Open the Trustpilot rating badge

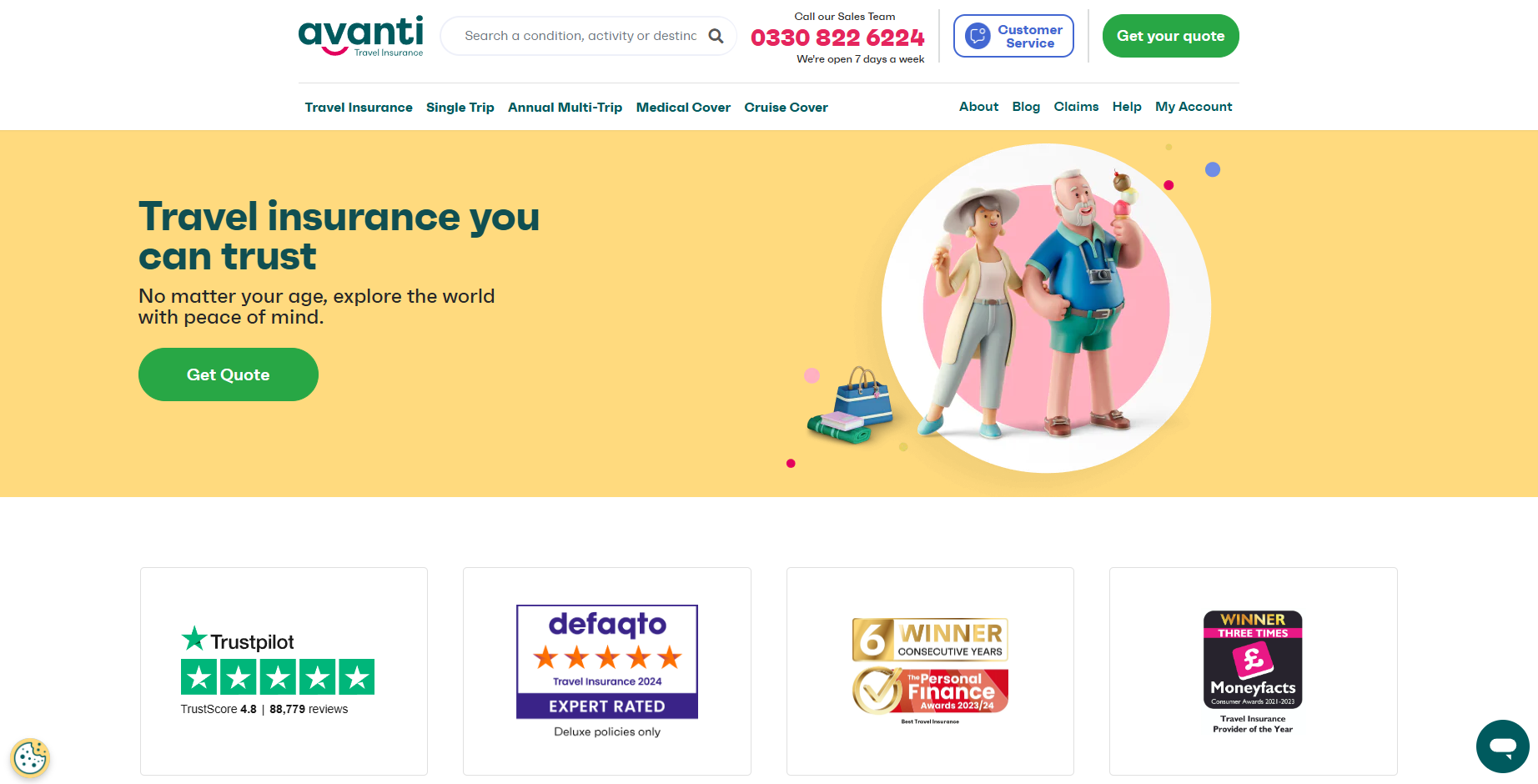(278, 671)
